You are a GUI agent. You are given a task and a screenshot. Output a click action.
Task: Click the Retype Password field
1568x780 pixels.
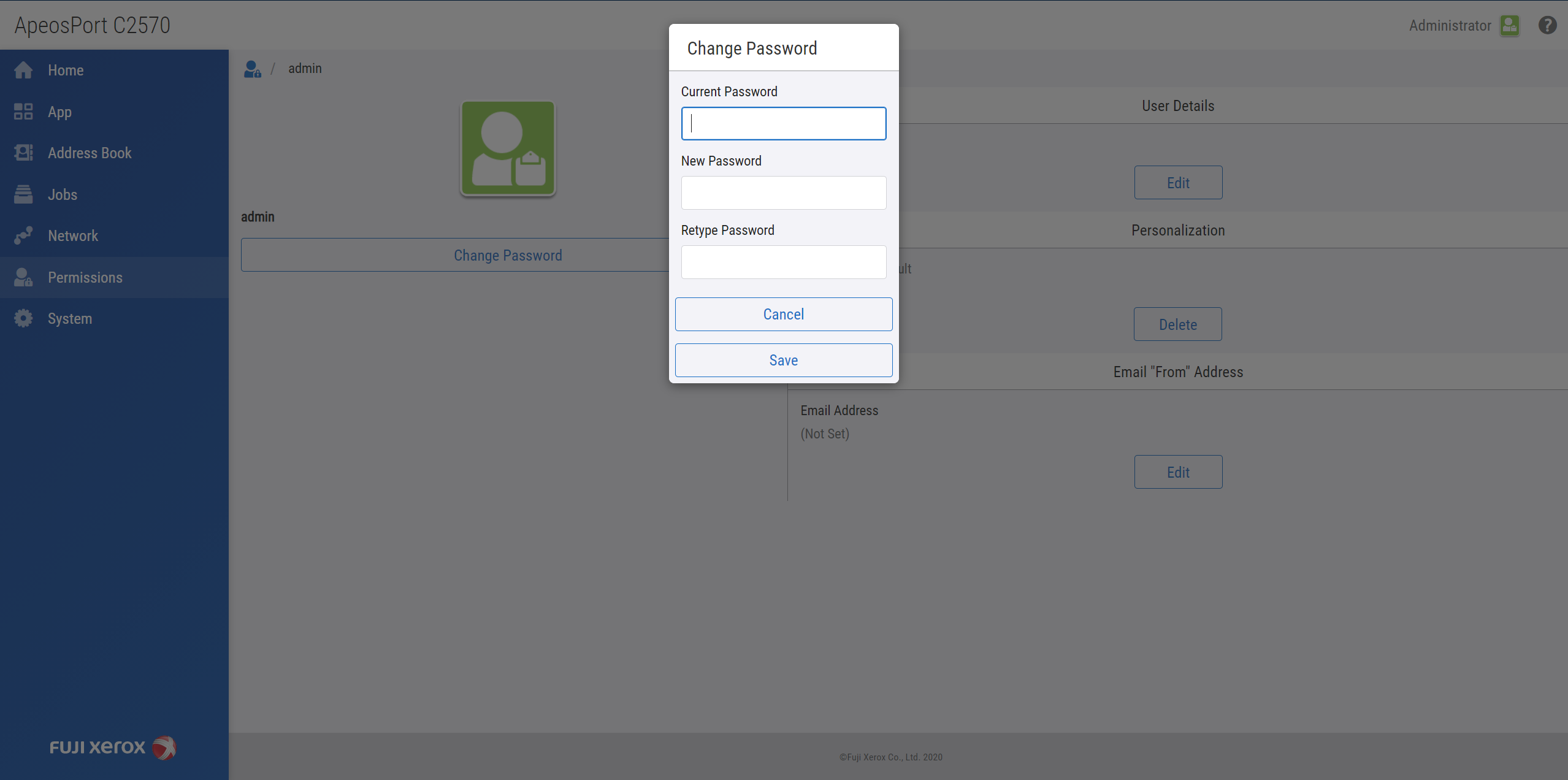pyautogui.click(x=783, y=262)
